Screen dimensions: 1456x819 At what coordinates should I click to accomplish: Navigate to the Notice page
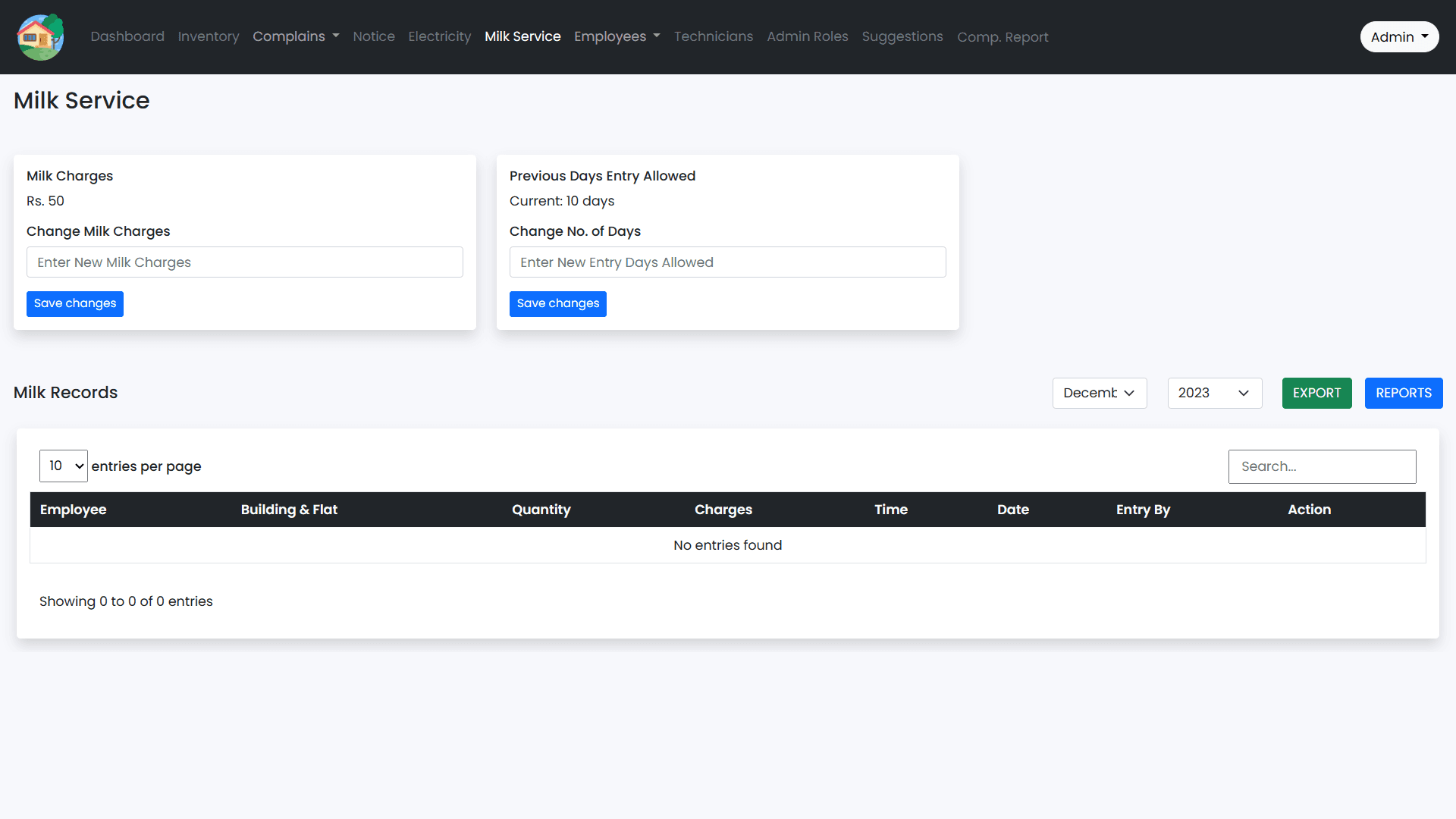(x=374, y=36)
